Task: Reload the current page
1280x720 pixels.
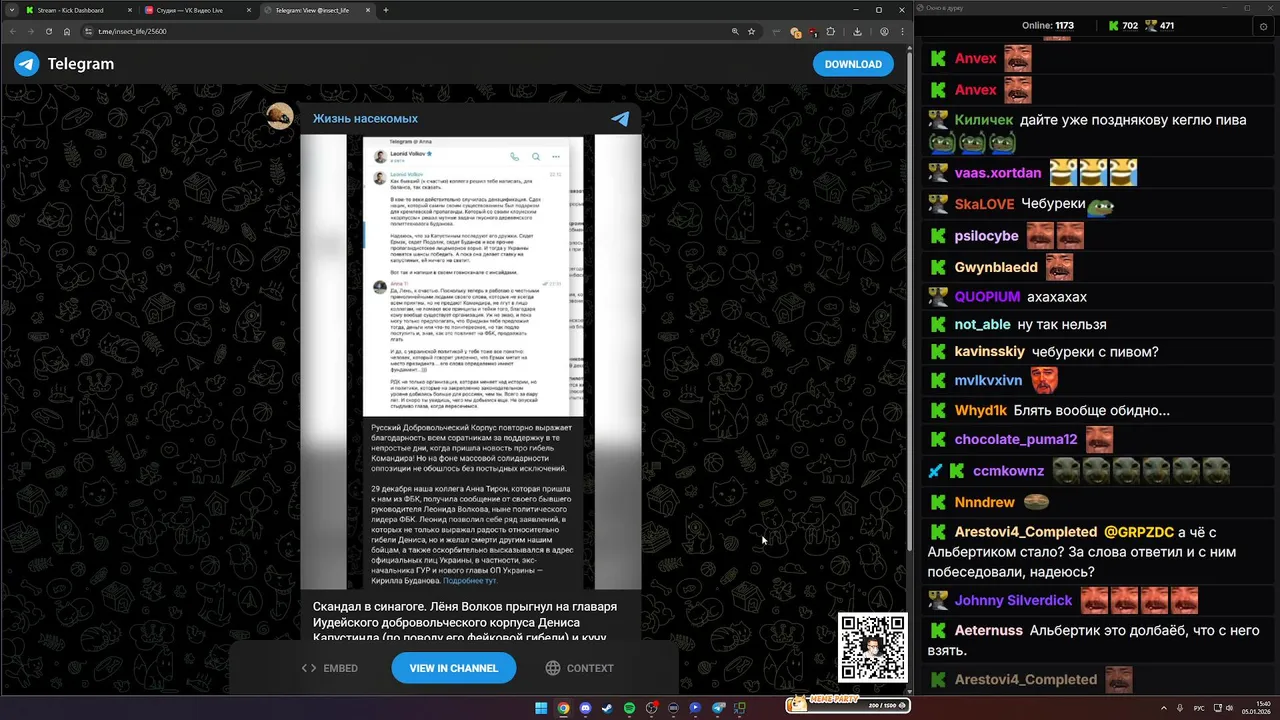Action: click(49, 31)
